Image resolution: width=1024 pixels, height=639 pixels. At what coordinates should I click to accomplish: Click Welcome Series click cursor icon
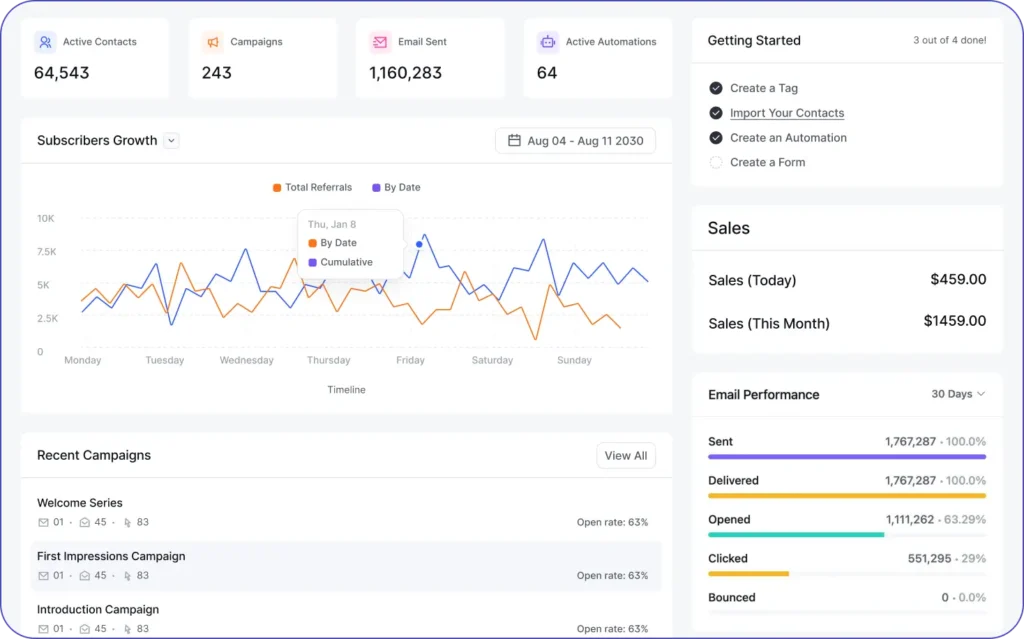coord(127,522)
